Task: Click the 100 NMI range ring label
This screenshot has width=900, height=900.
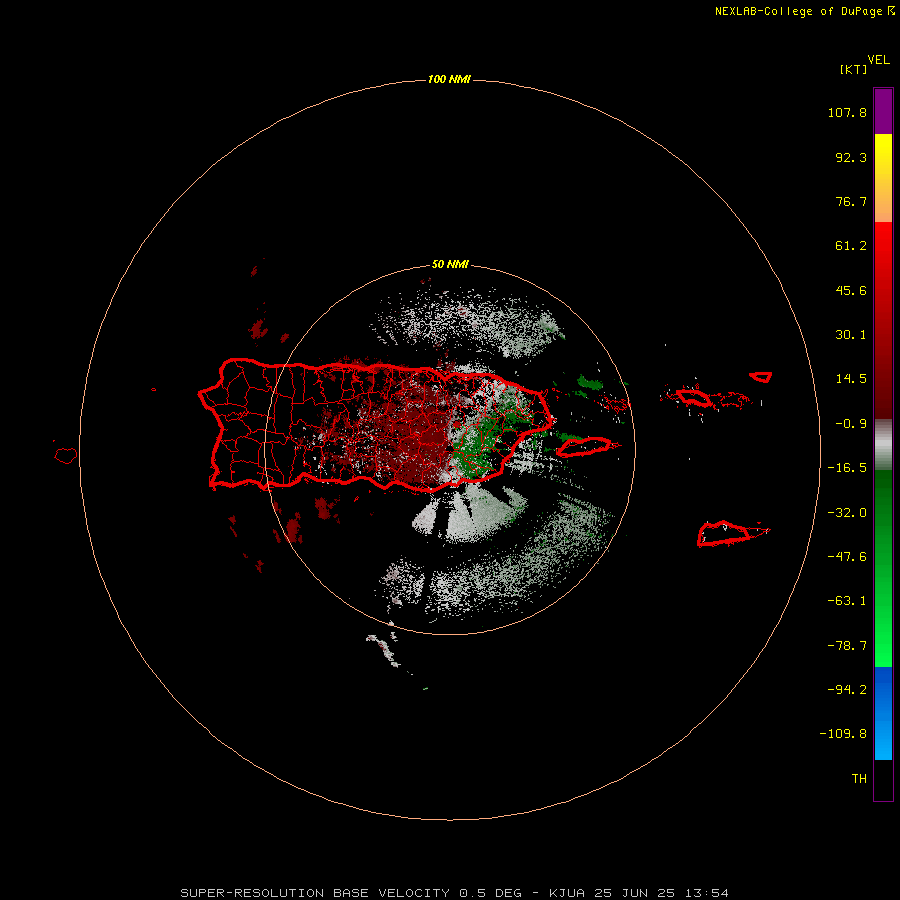Action: click(449, 79)
